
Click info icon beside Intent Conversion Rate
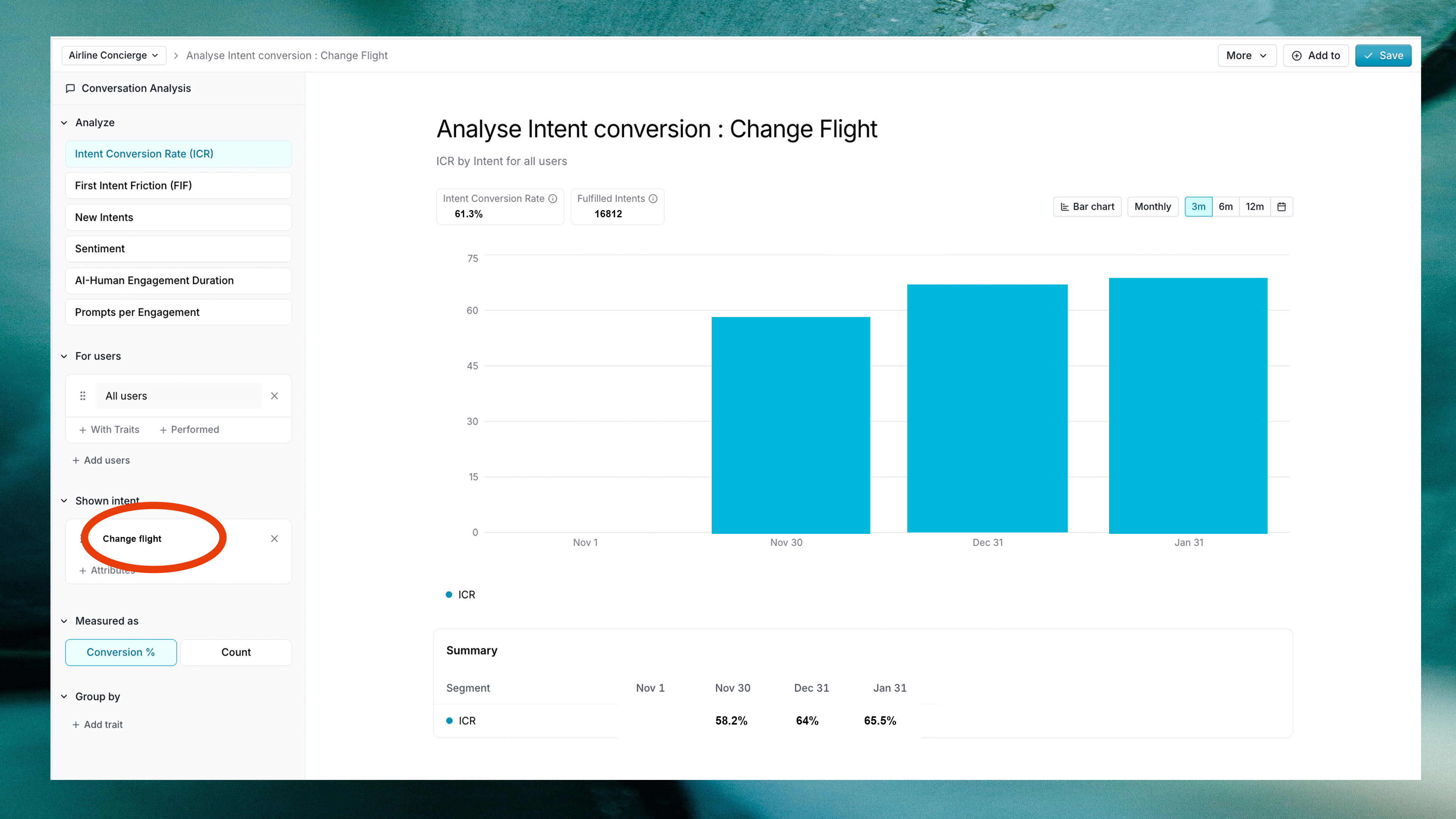click(x=553, y=198)
